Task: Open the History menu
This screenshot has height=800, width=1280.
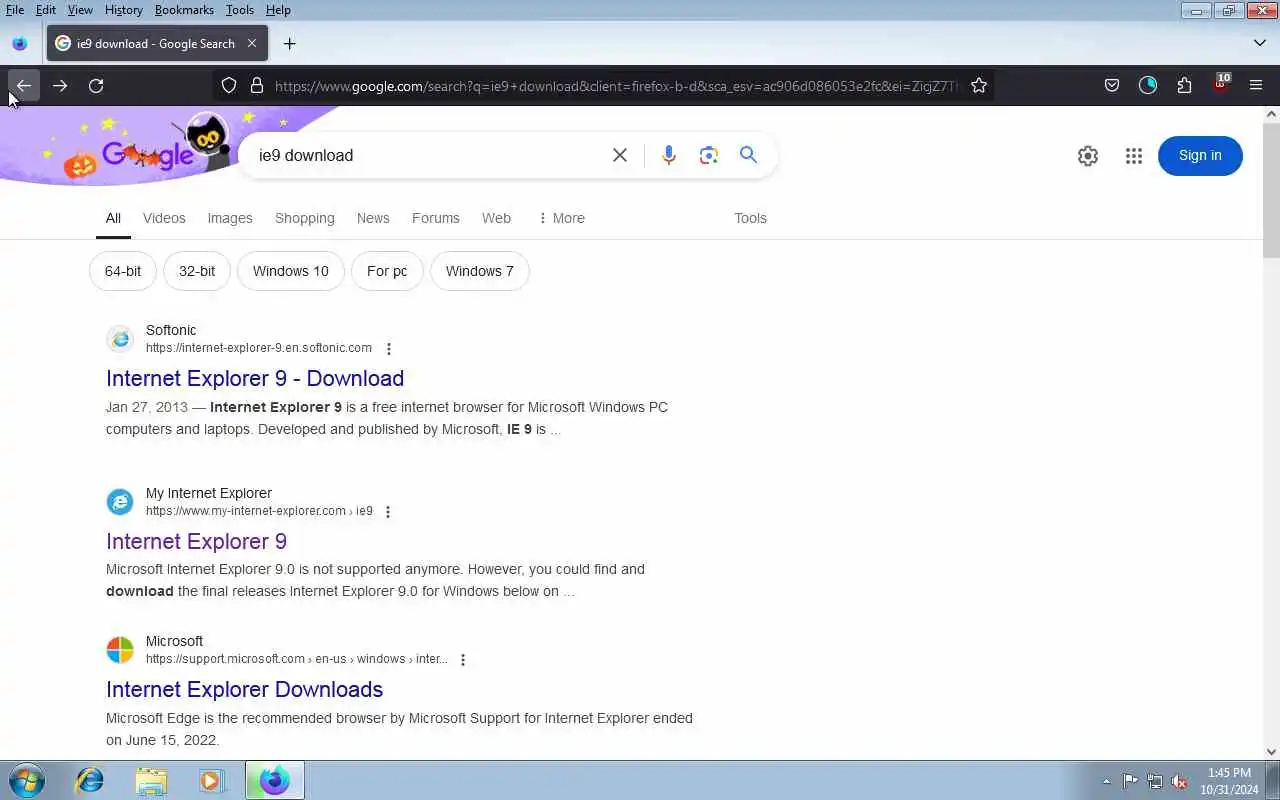Action: 124,10
